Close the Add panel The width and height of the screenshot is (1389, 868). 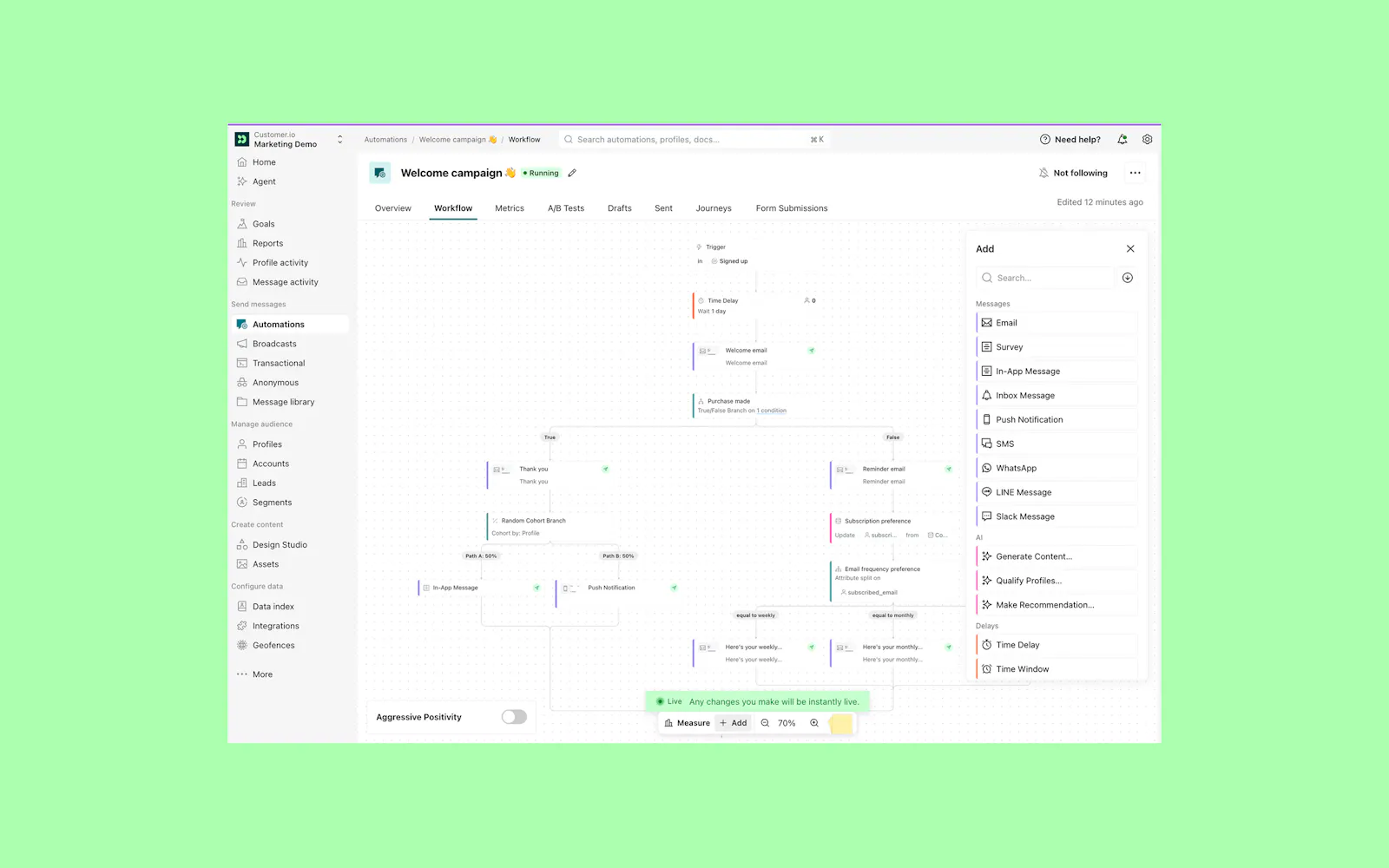click(1130, 248)
